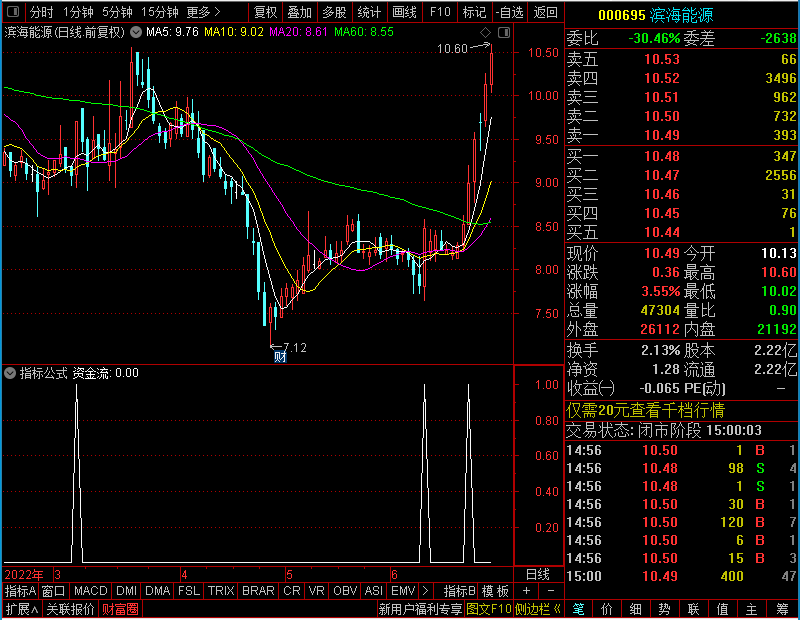Screen dimensions: 800x620
Task: Select the 笔 tick-by-tick tab
Action: [578, 609]
